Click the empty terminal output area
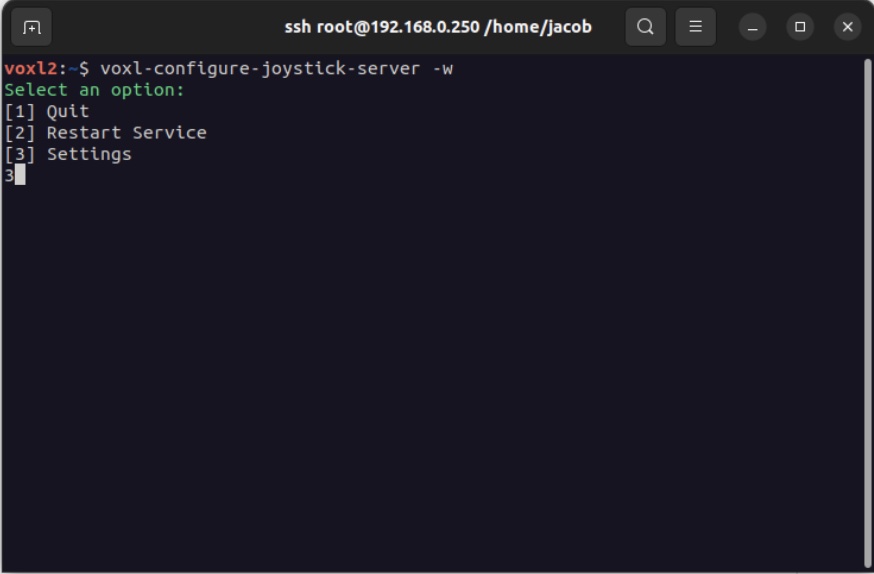 tap(430, 380)
